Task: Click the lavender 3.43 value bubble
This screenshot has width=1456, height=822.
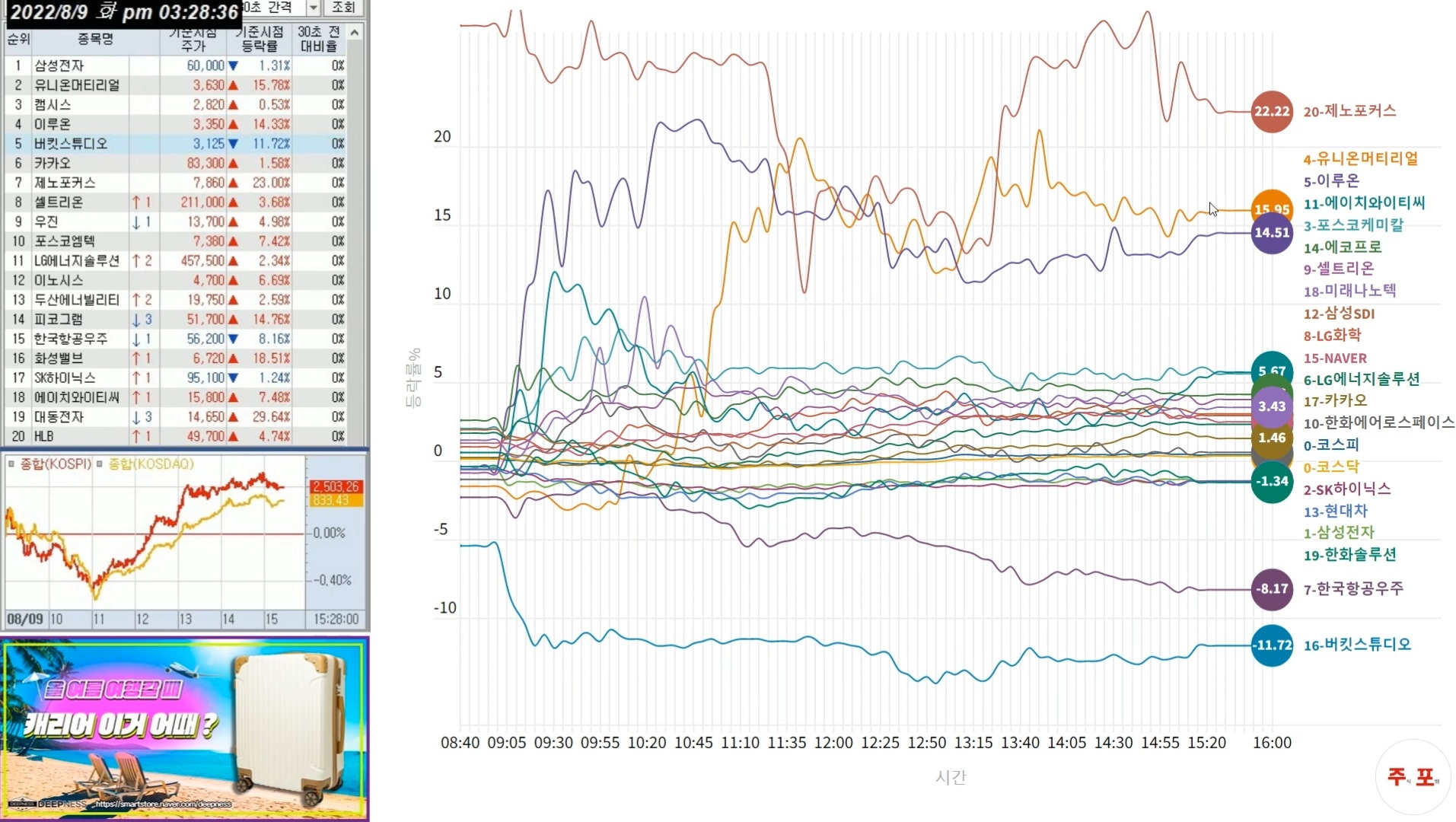Action: [x=1272, y=406]
